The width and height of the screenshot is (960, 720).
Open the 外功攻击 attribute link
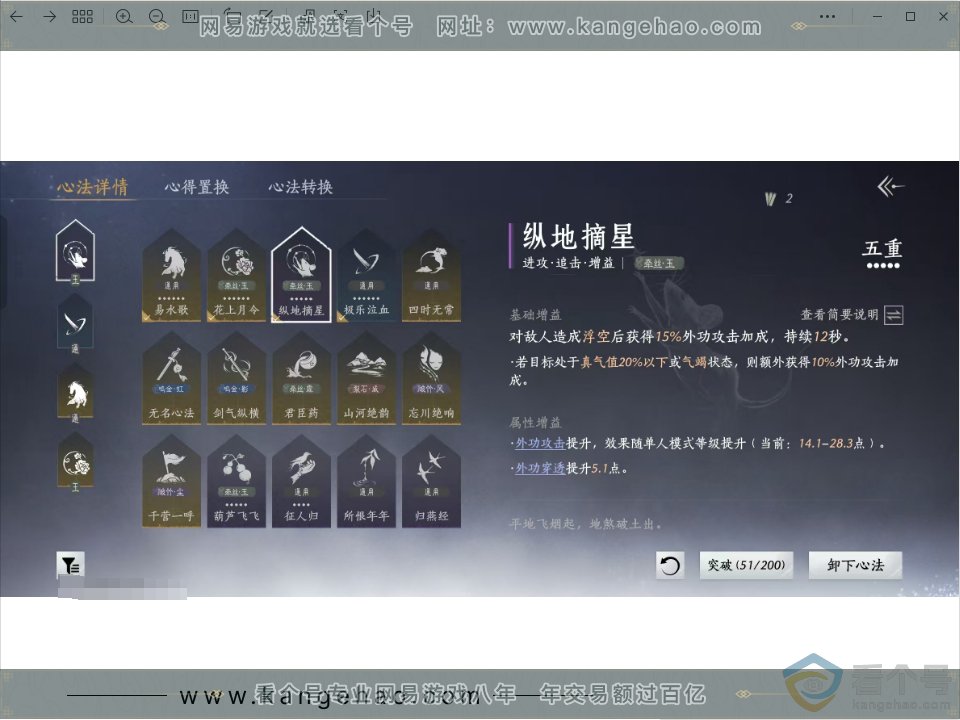coord(540,443)
